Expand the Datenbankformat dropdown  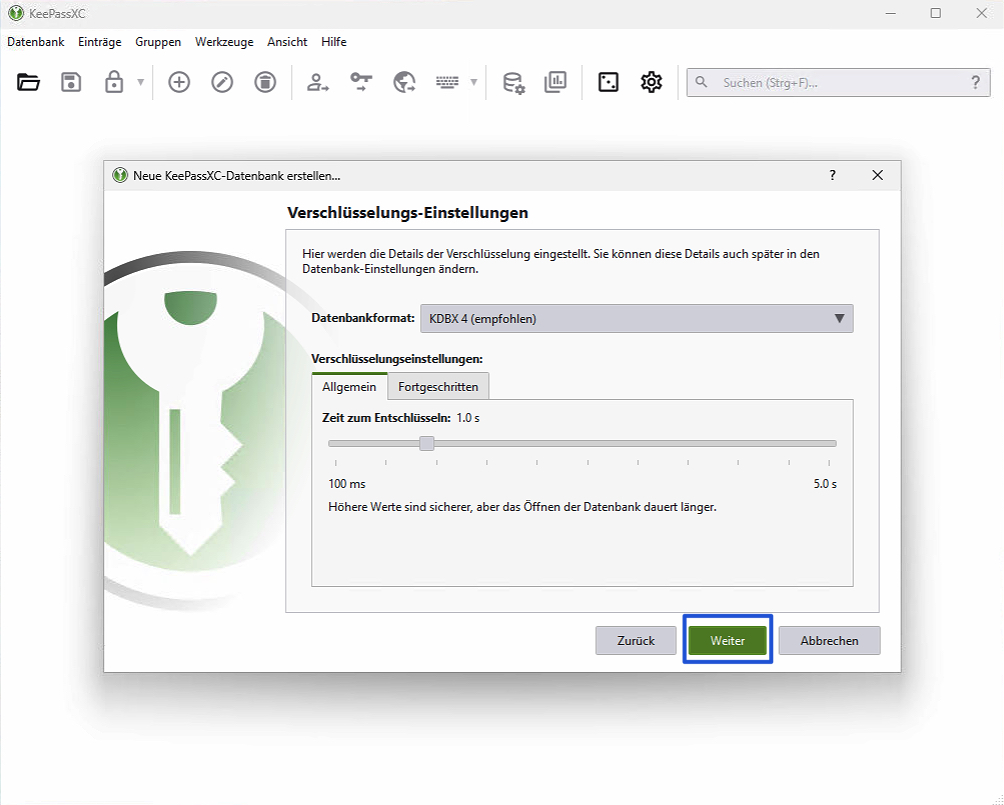[636, 319]
